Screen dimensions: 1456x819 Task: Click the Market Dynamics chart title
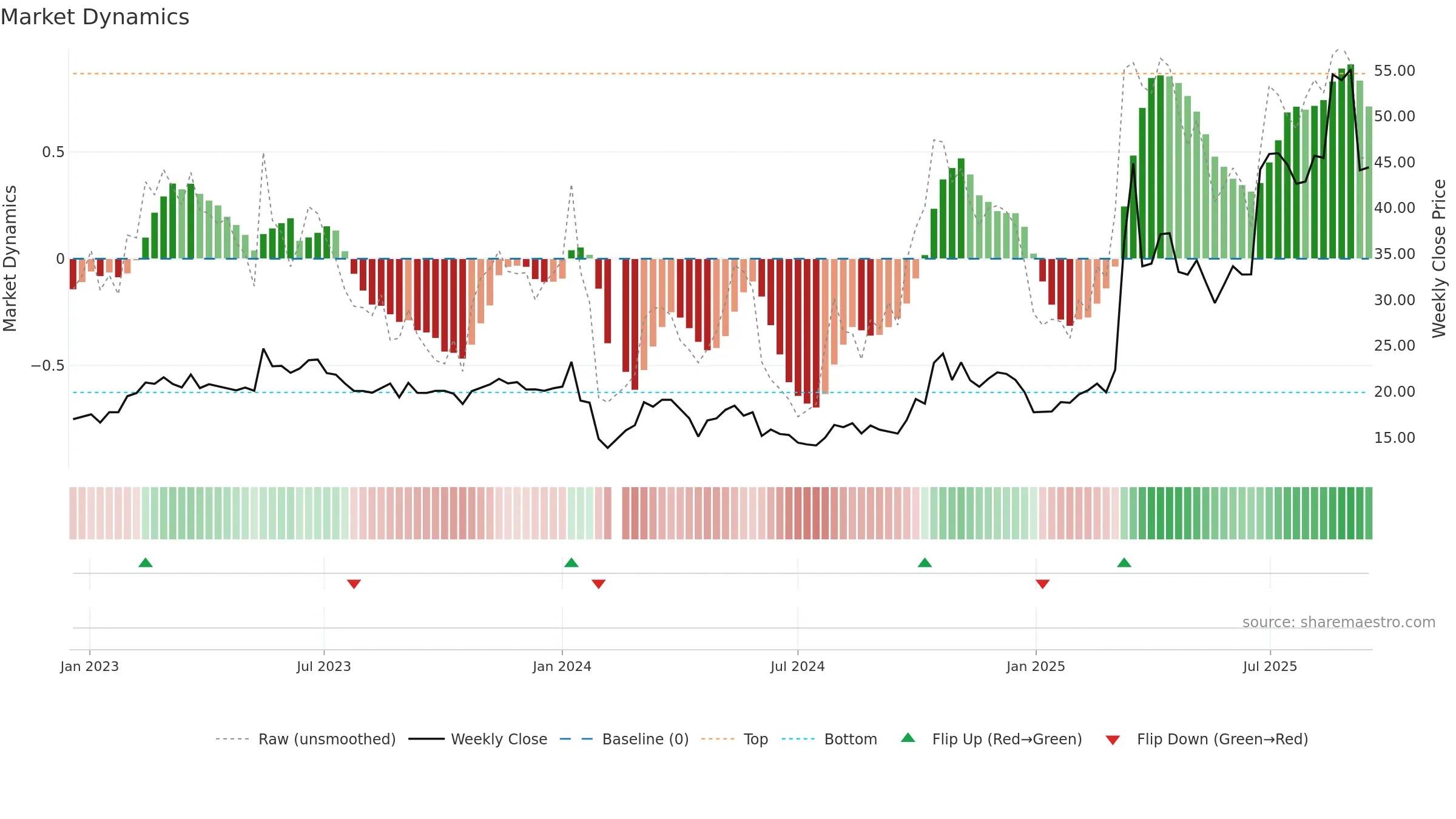point(95,17)
